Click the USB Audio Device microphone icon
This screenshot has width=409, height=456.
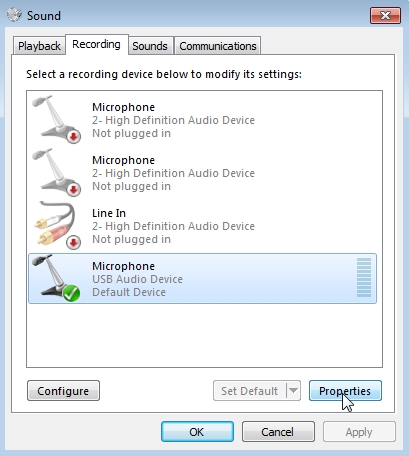(56, 278)
